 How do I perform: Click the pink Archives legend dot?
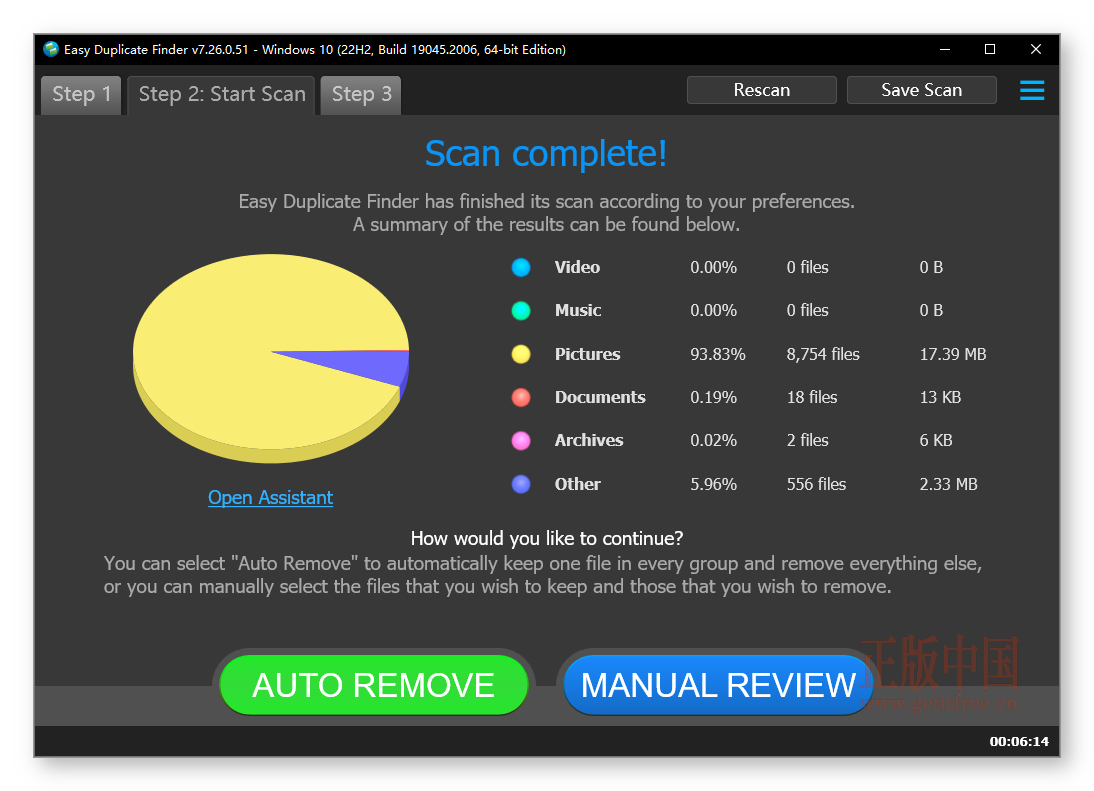click(521, 441)
